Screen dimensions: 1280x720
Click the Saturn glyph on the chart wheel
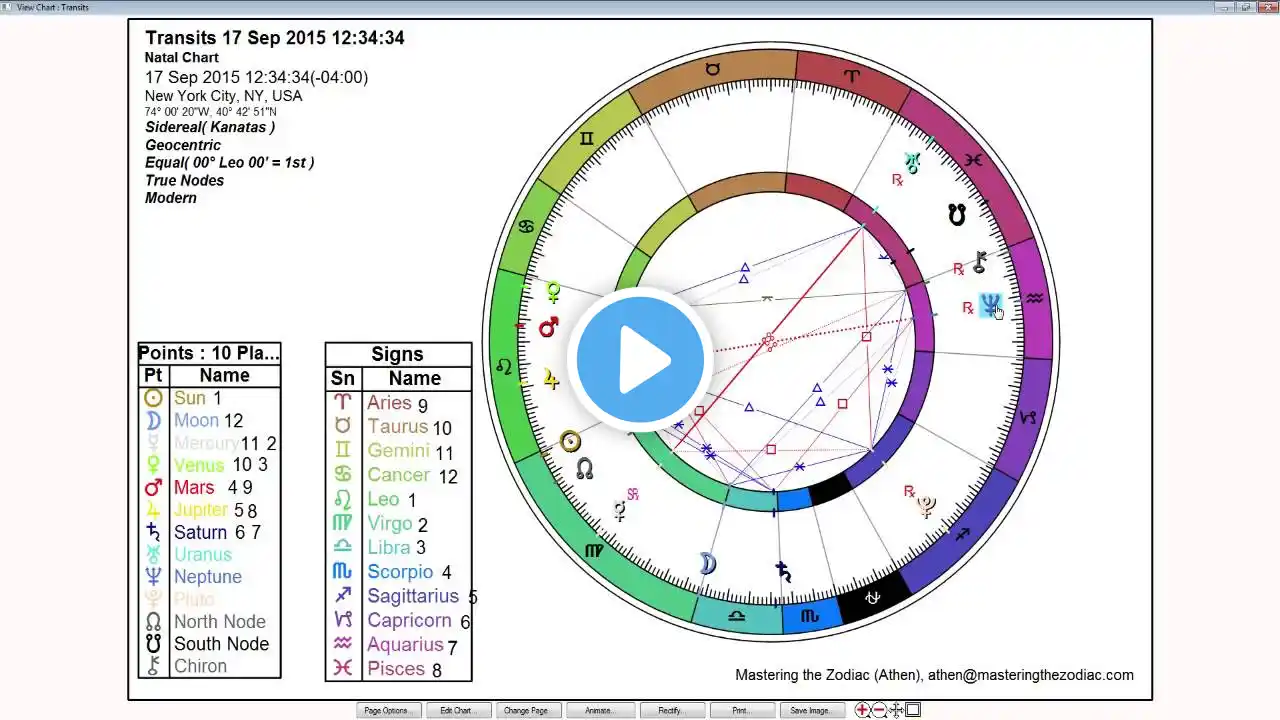(x=784, y=572)
